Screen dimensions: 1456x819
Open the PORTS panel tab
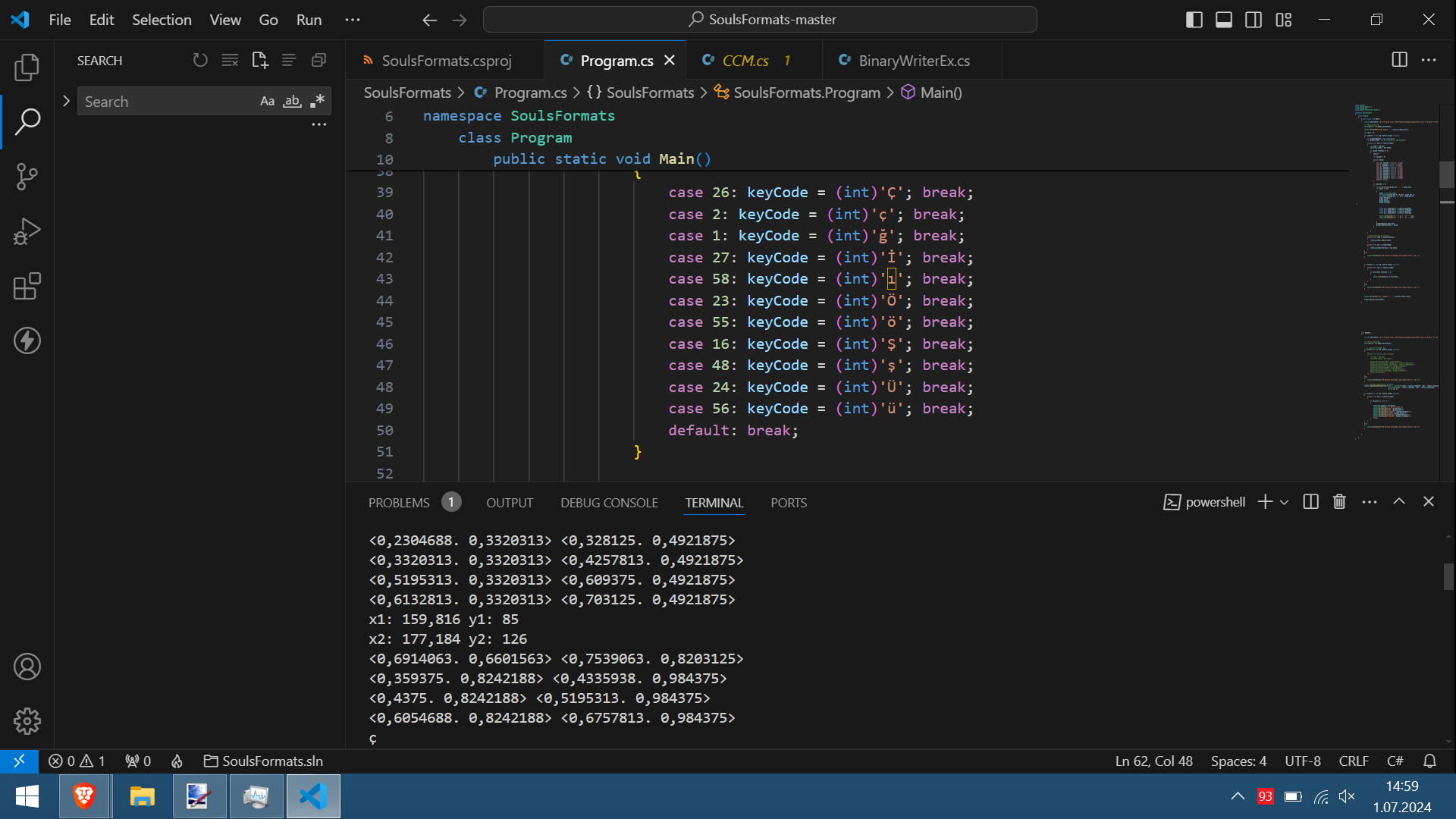789,503
